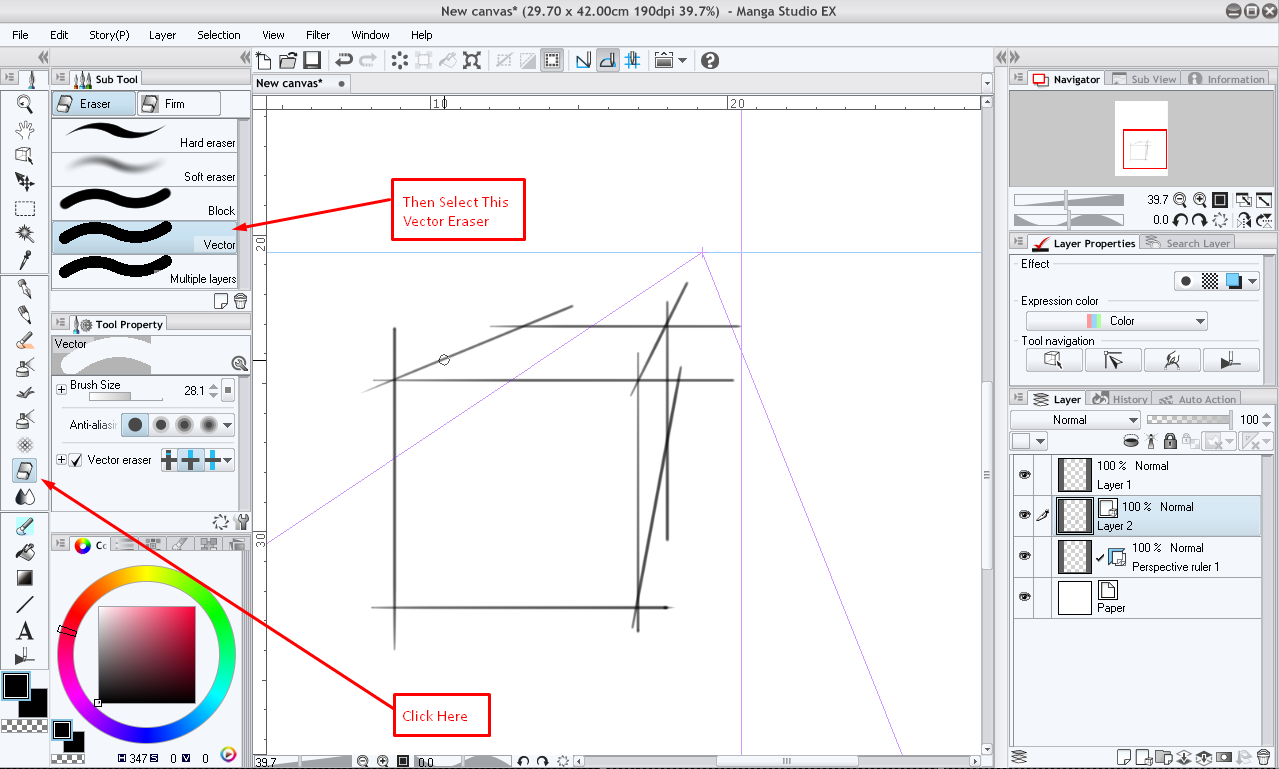The width and height of the screenshot is (1279, 769).
Task: Choose the Firm eraser sub tool
Action: 180,102
